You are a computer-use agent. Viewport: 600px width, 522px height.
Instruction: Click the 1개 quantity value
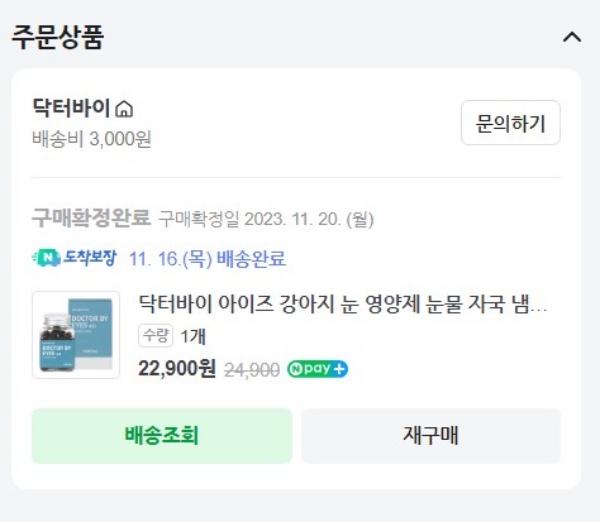coord(193,337)
